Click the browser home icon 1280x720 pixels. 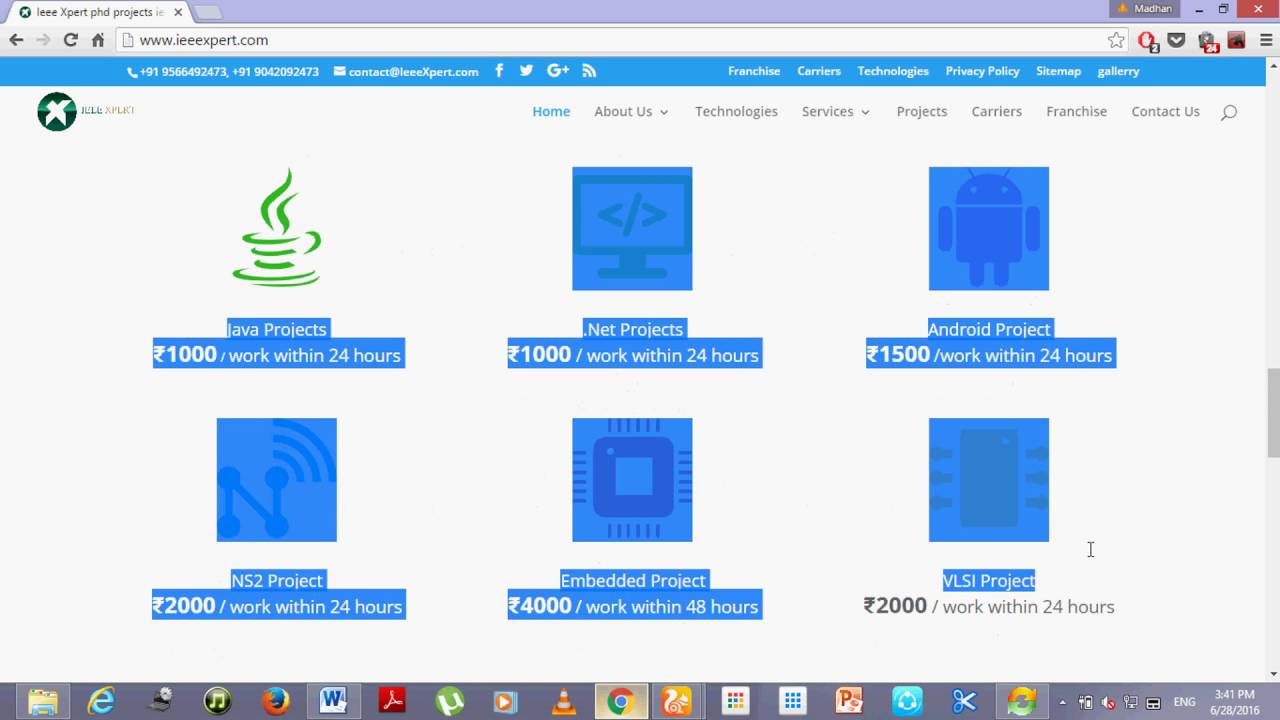[98, 40]
